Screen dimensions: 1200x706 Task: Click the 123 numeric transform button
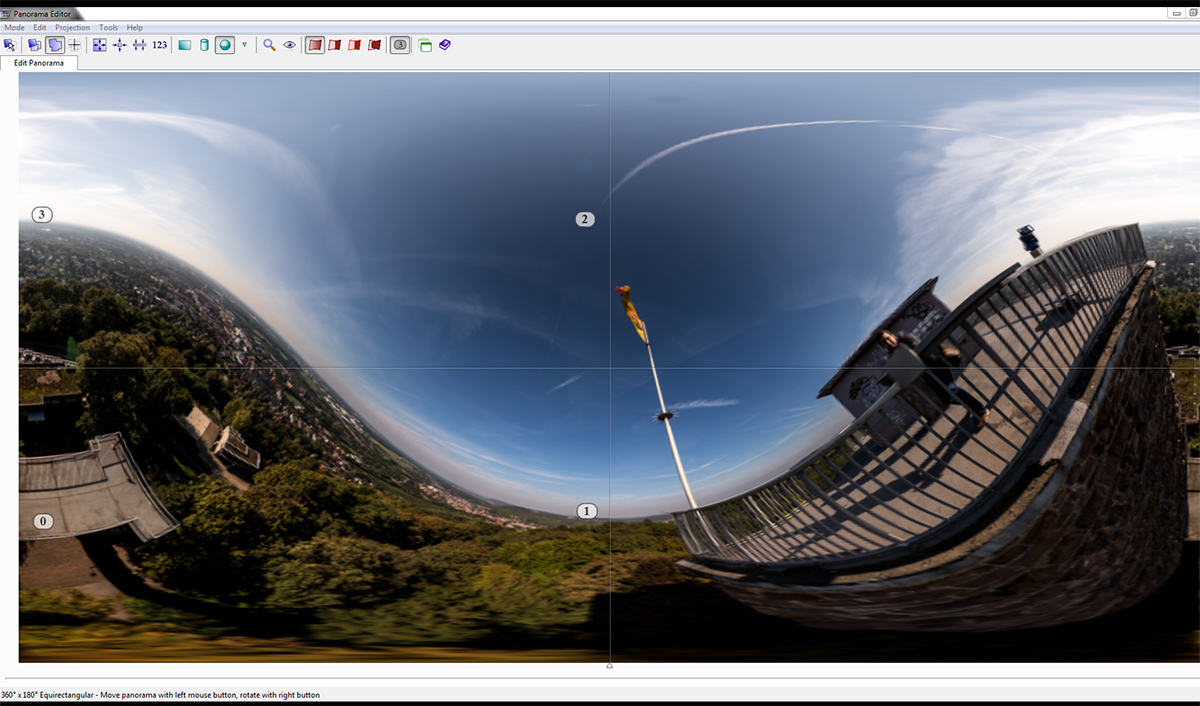click(160, 45)
